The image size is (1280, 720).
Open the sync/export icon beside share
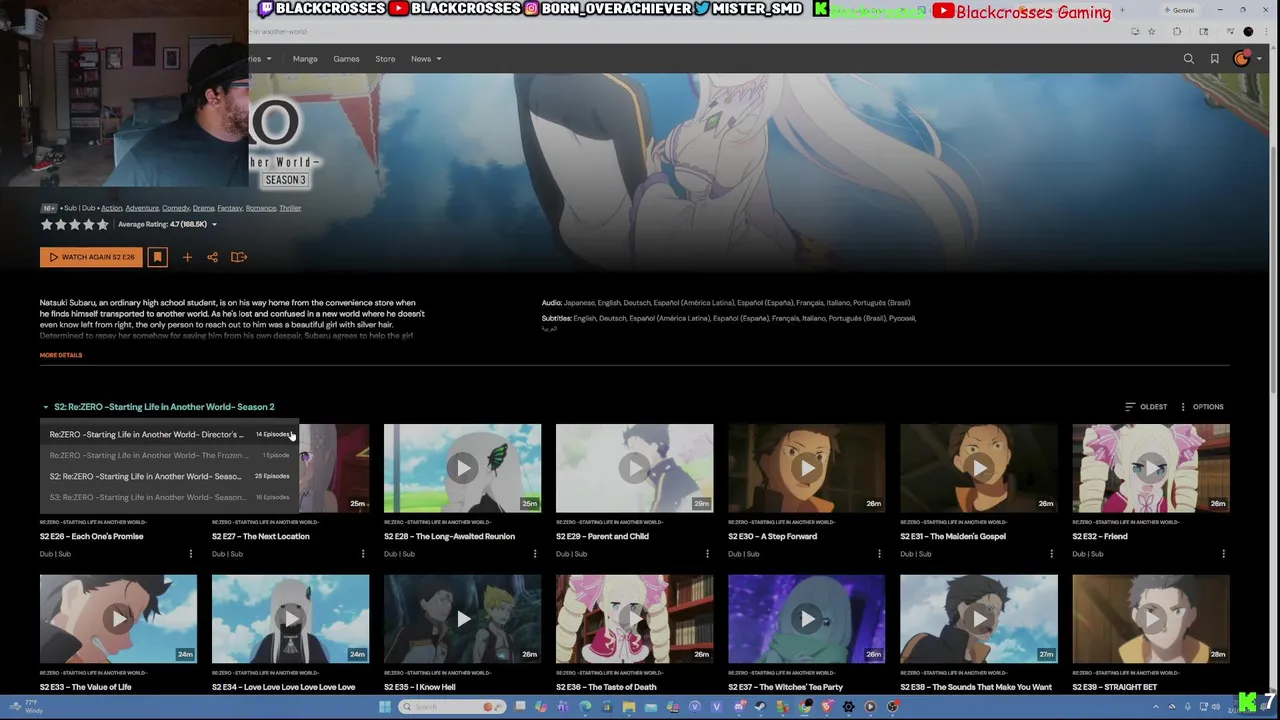click(238, 257)
